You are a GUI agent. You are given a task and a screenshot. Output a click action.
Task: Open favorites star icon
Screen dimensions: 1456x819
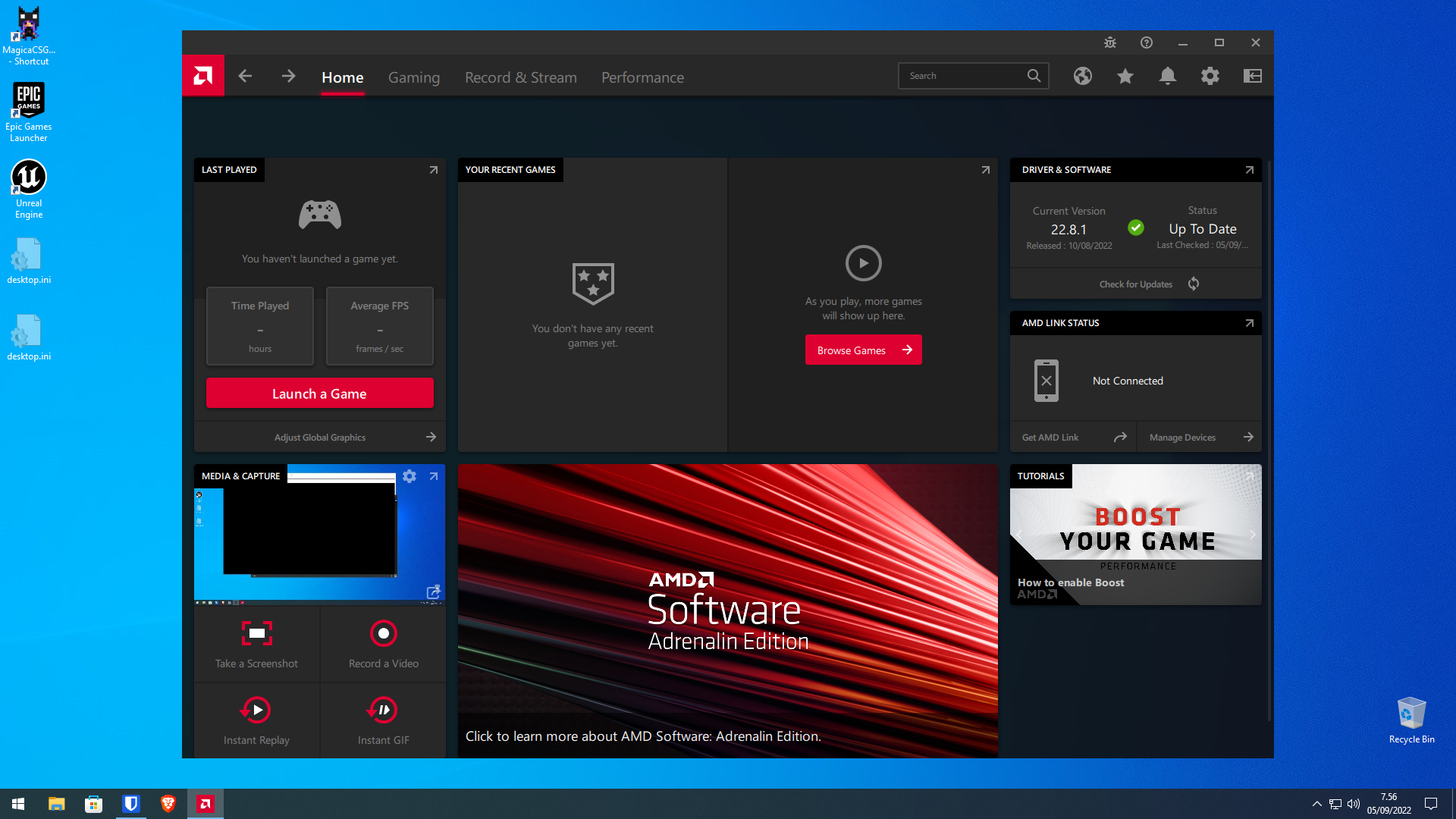pyautogui.click(x=1125, y=76)
